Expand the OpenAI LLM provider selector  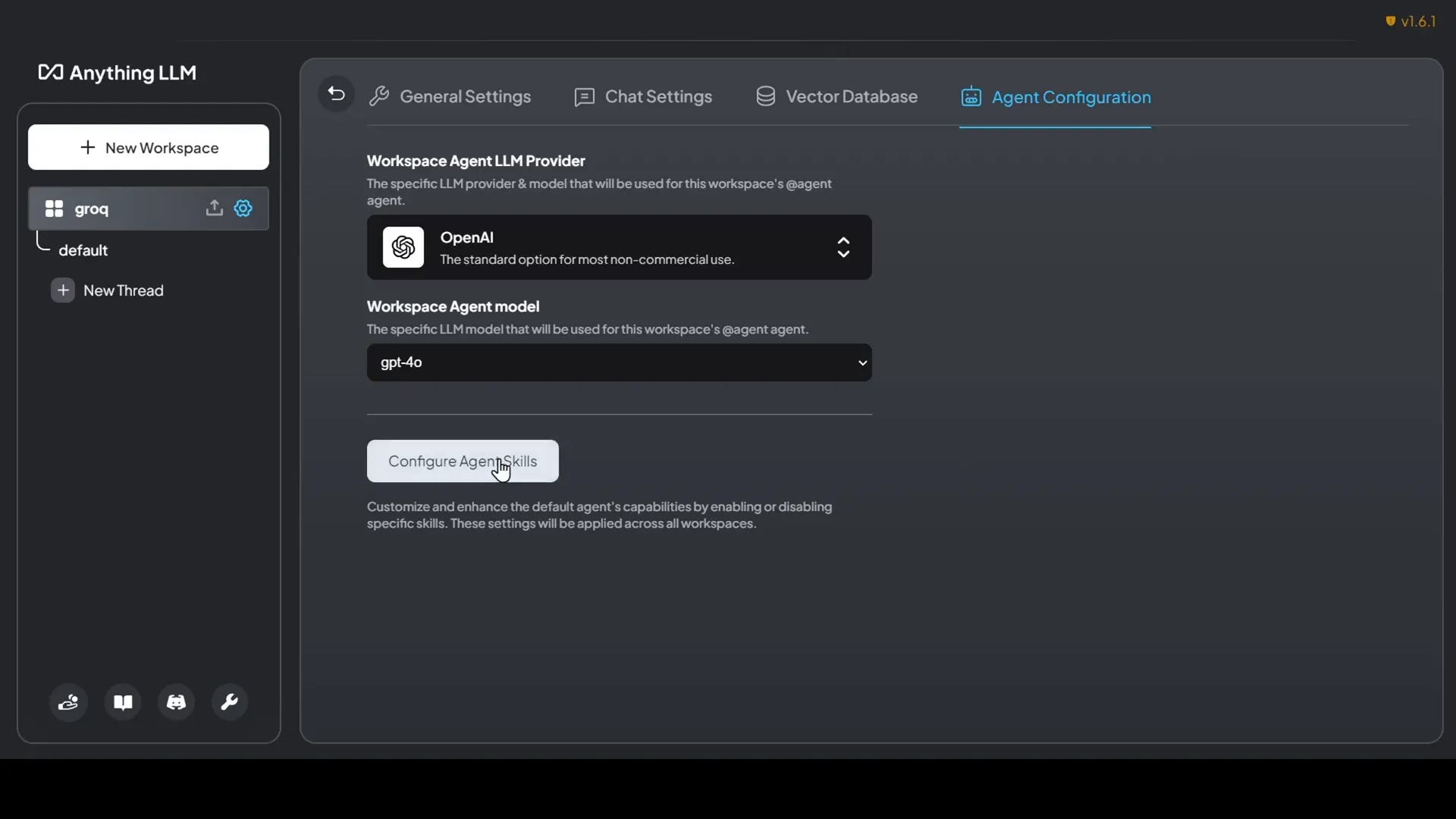point(618,247)
